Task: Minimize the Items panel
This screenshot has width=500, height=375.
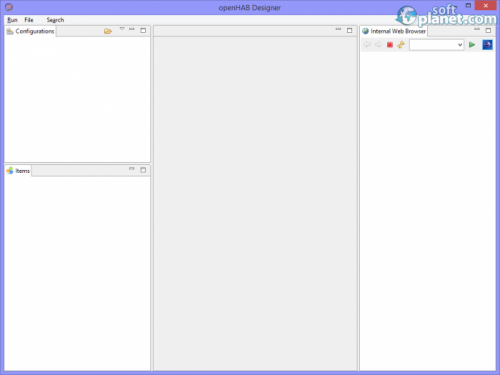Action: [x=132, y=169]
